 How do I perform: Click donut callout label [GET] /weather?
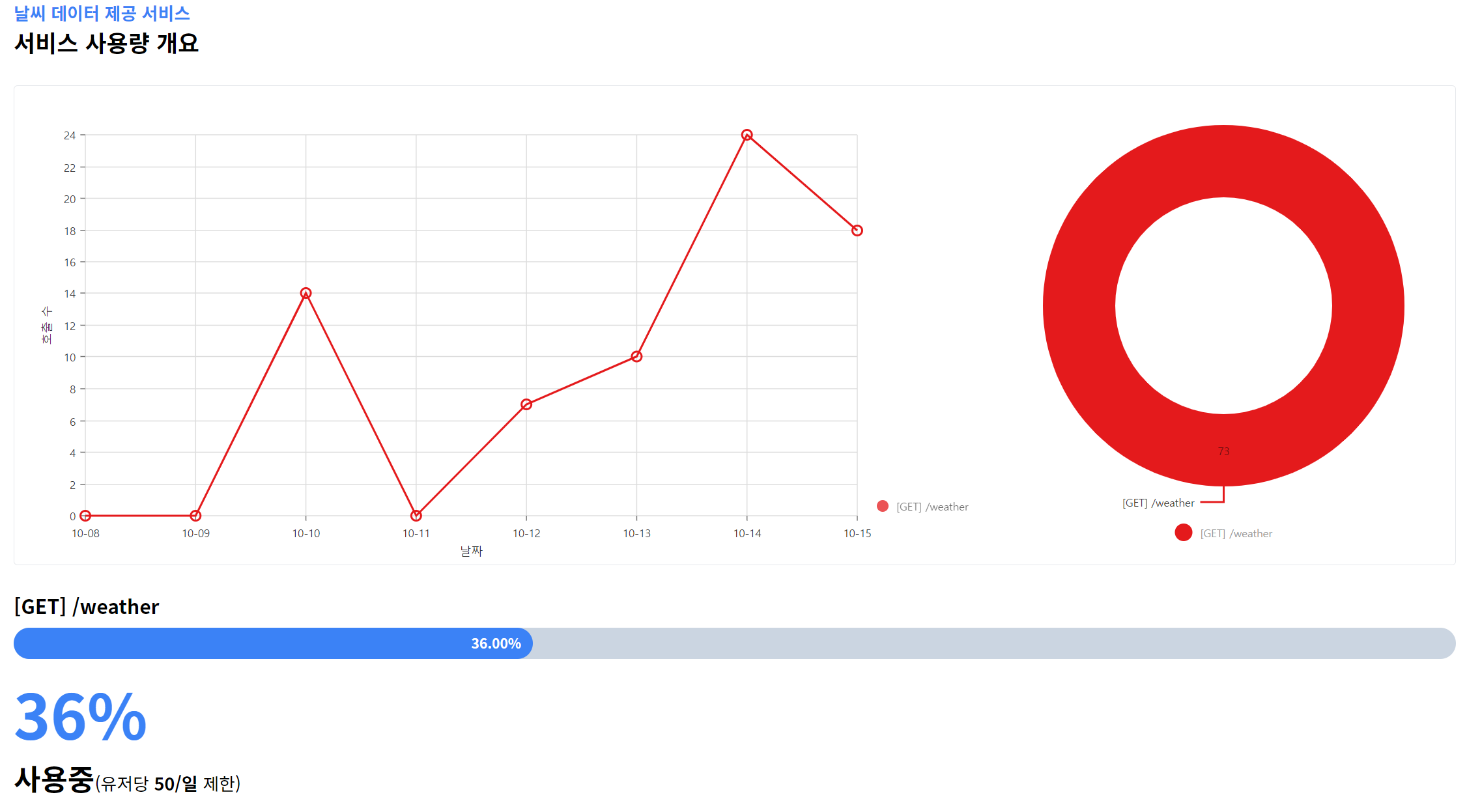(1158, 503)
